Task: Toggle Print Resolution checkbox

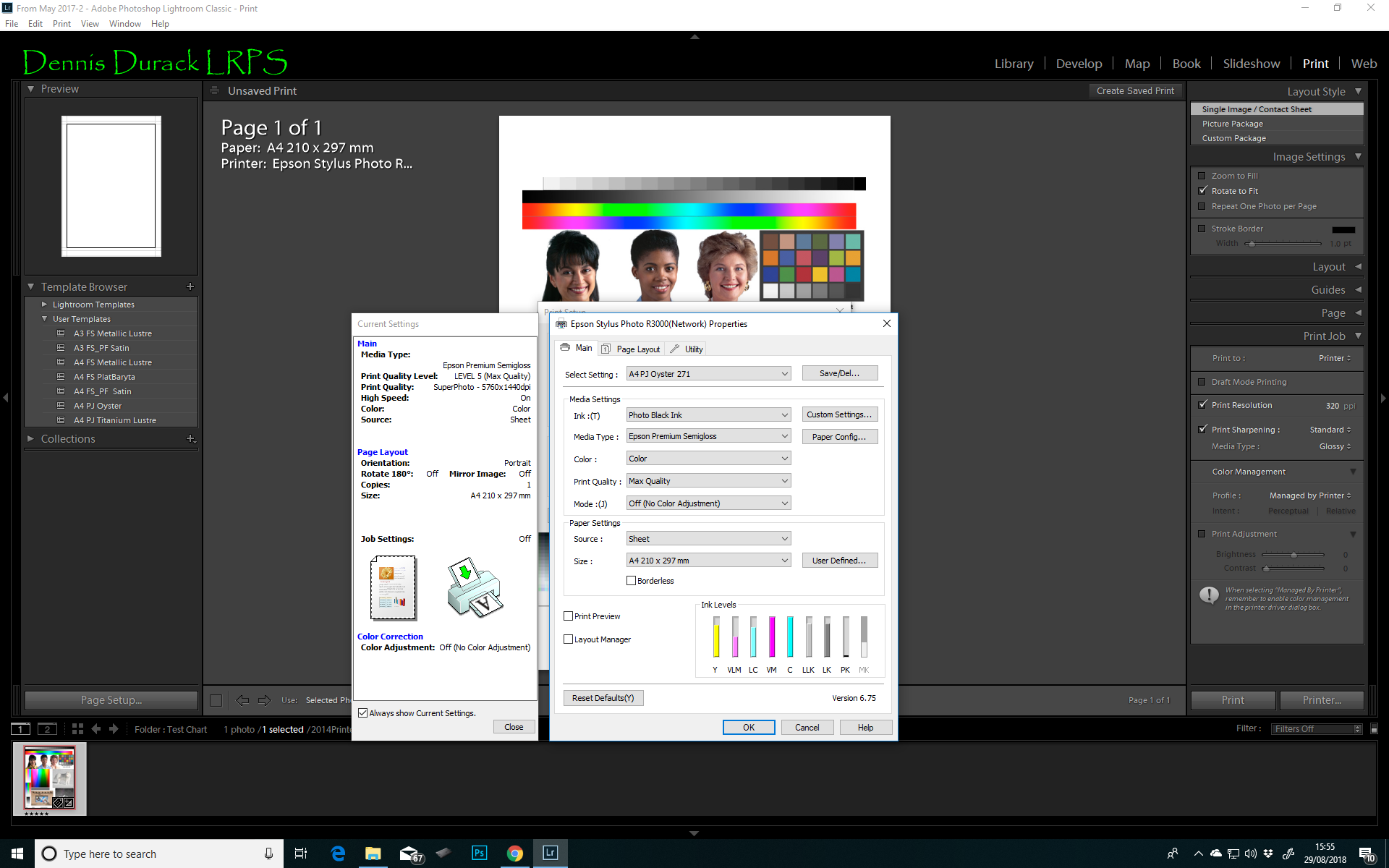Action: point(1202,405)
